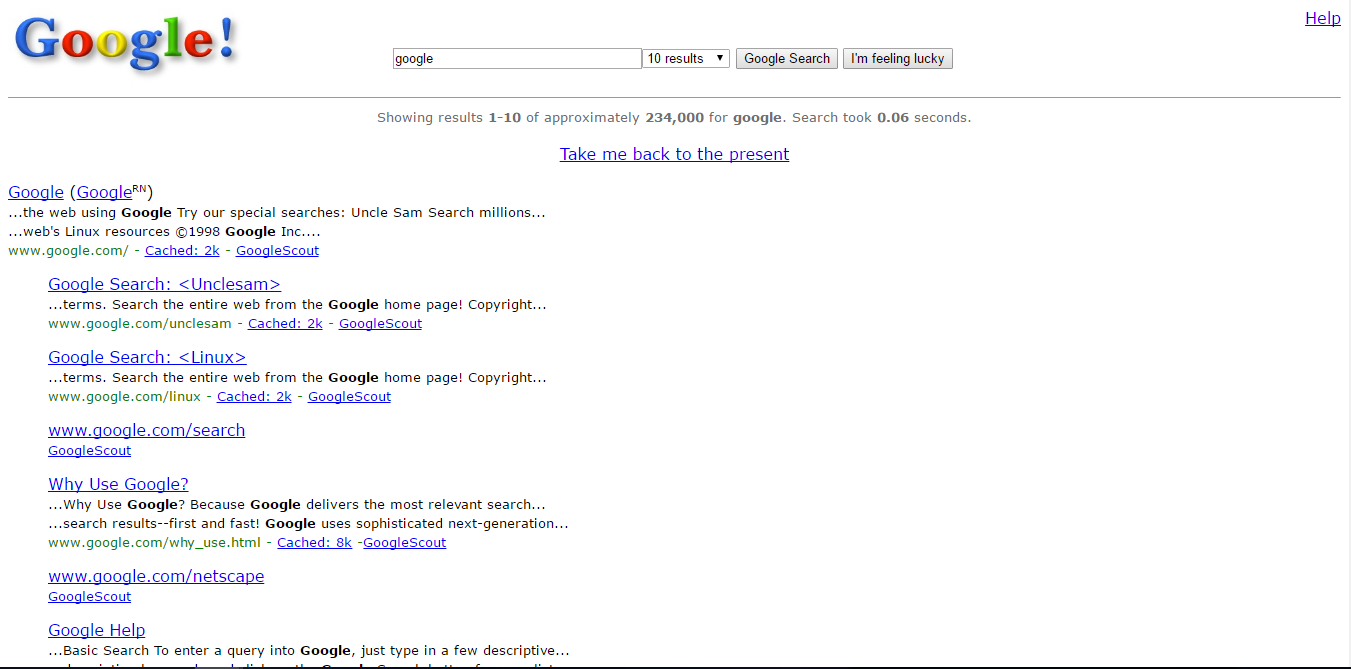Click the green www.google.com/unclesam URL text
Image resolution: width=1351 pixels, height=669 pixels.
140,324
